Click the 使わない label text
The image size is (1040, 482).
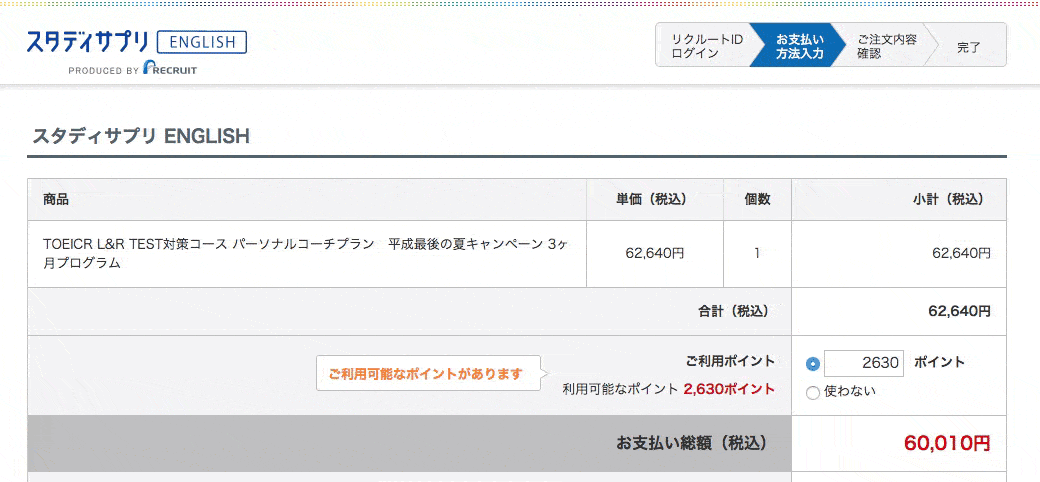click(x=849, y=391)
